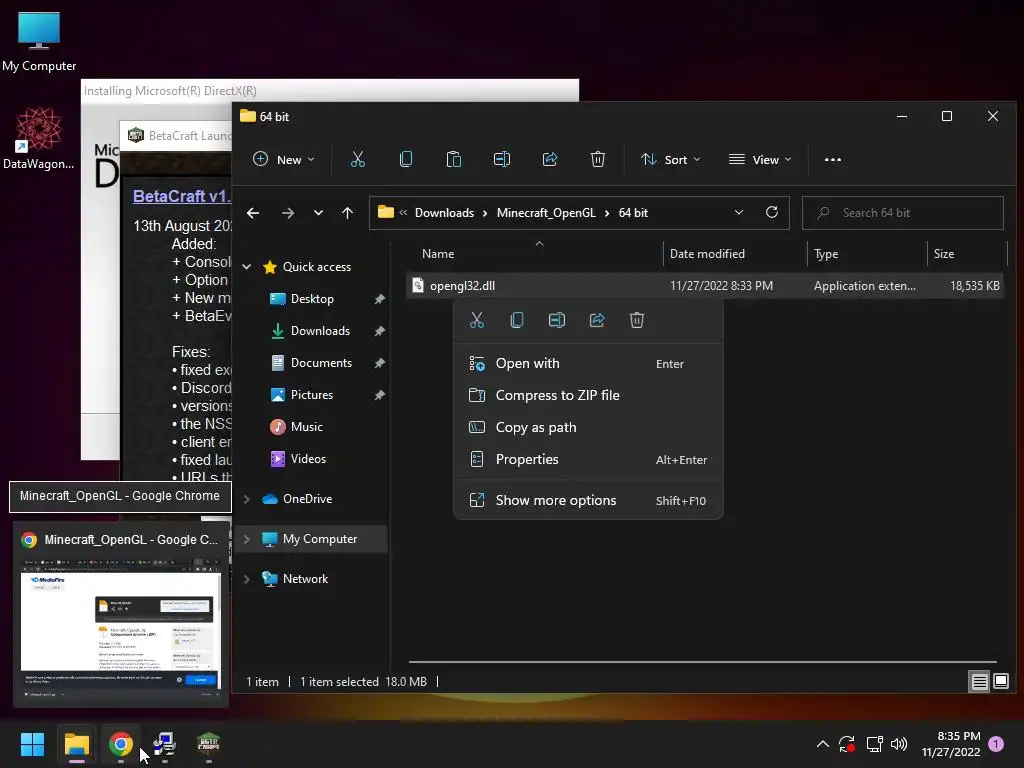Open the DataWagon desktop shortcut
Image resolution: width=1024 pixels, height=768 pixels.
39,138
